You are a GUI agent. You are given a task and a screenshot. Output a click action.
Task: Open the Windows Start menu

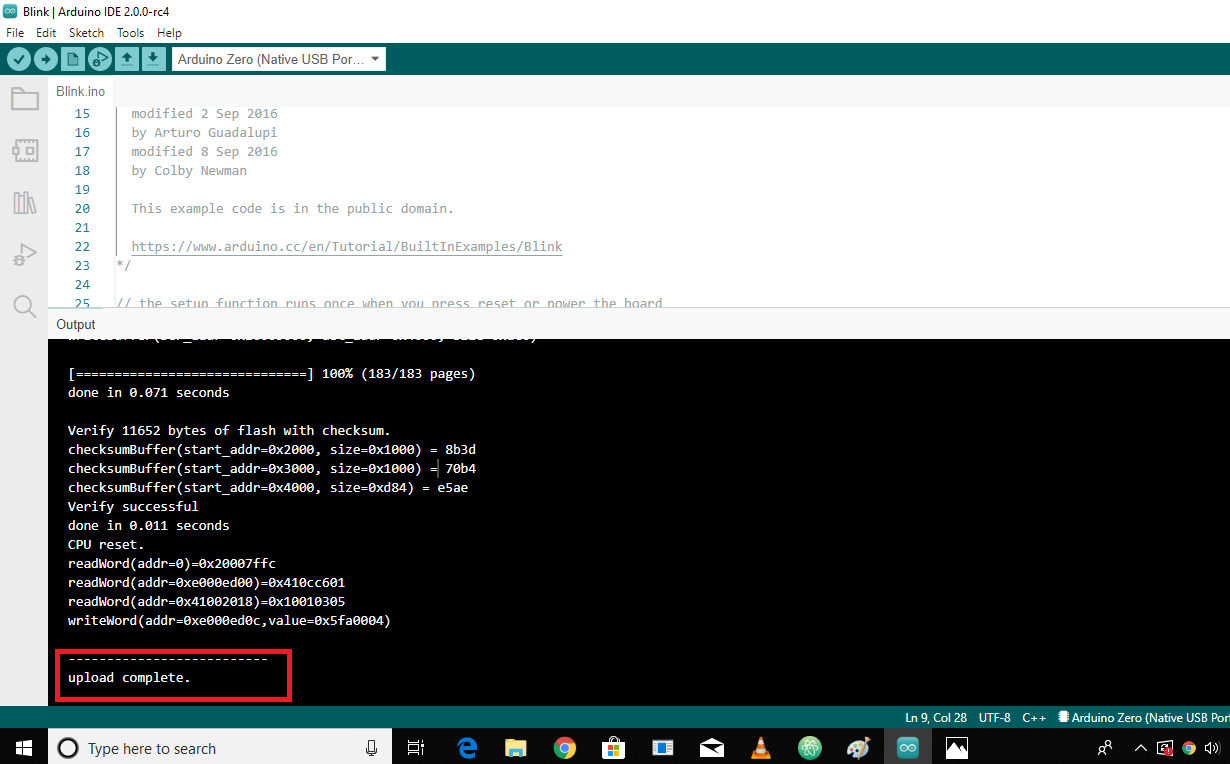[x=23, y=747]
